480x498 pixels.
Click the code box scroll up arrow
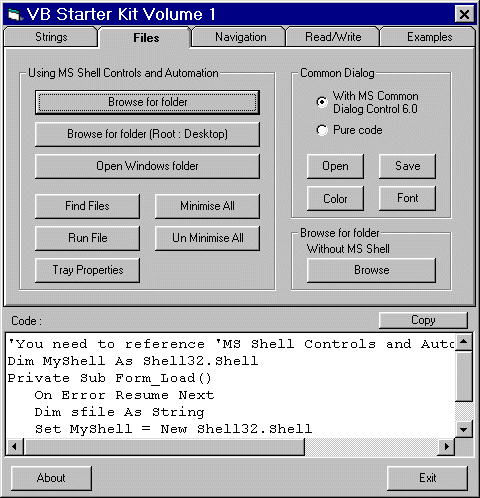click(x=464, y=341)
